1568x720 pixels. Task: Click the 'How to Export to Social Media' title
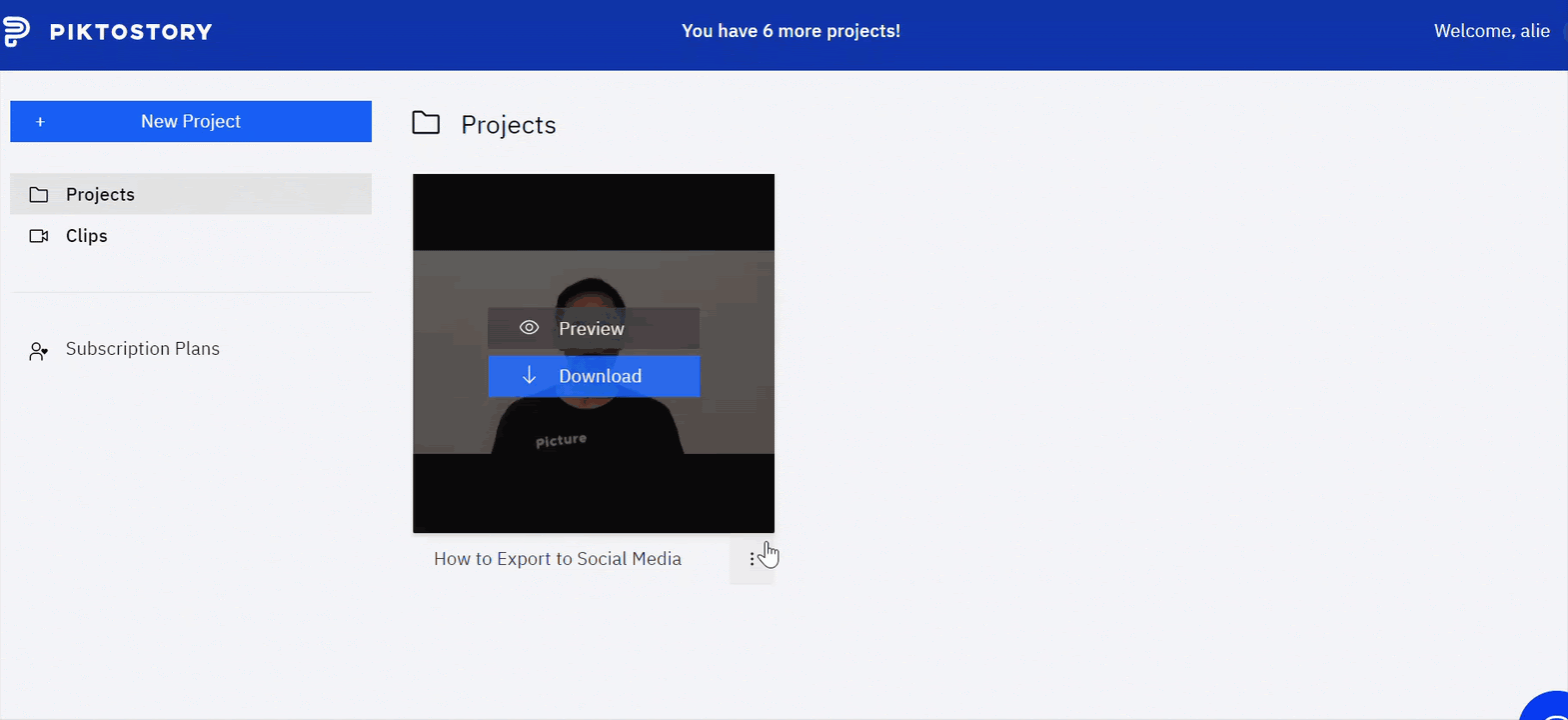point(558,559)
